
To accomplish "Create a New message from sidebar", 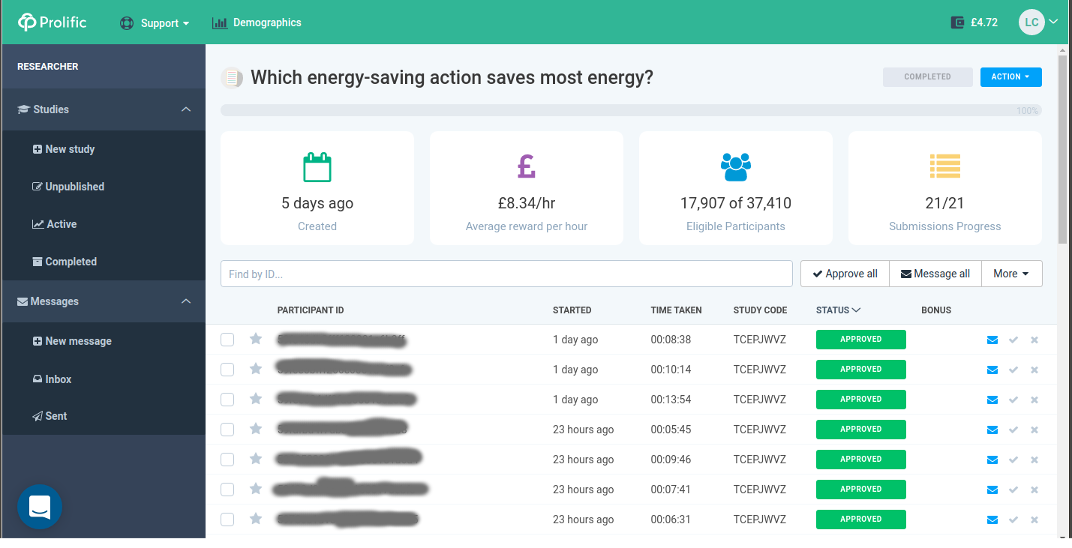I will click(72, 341).
